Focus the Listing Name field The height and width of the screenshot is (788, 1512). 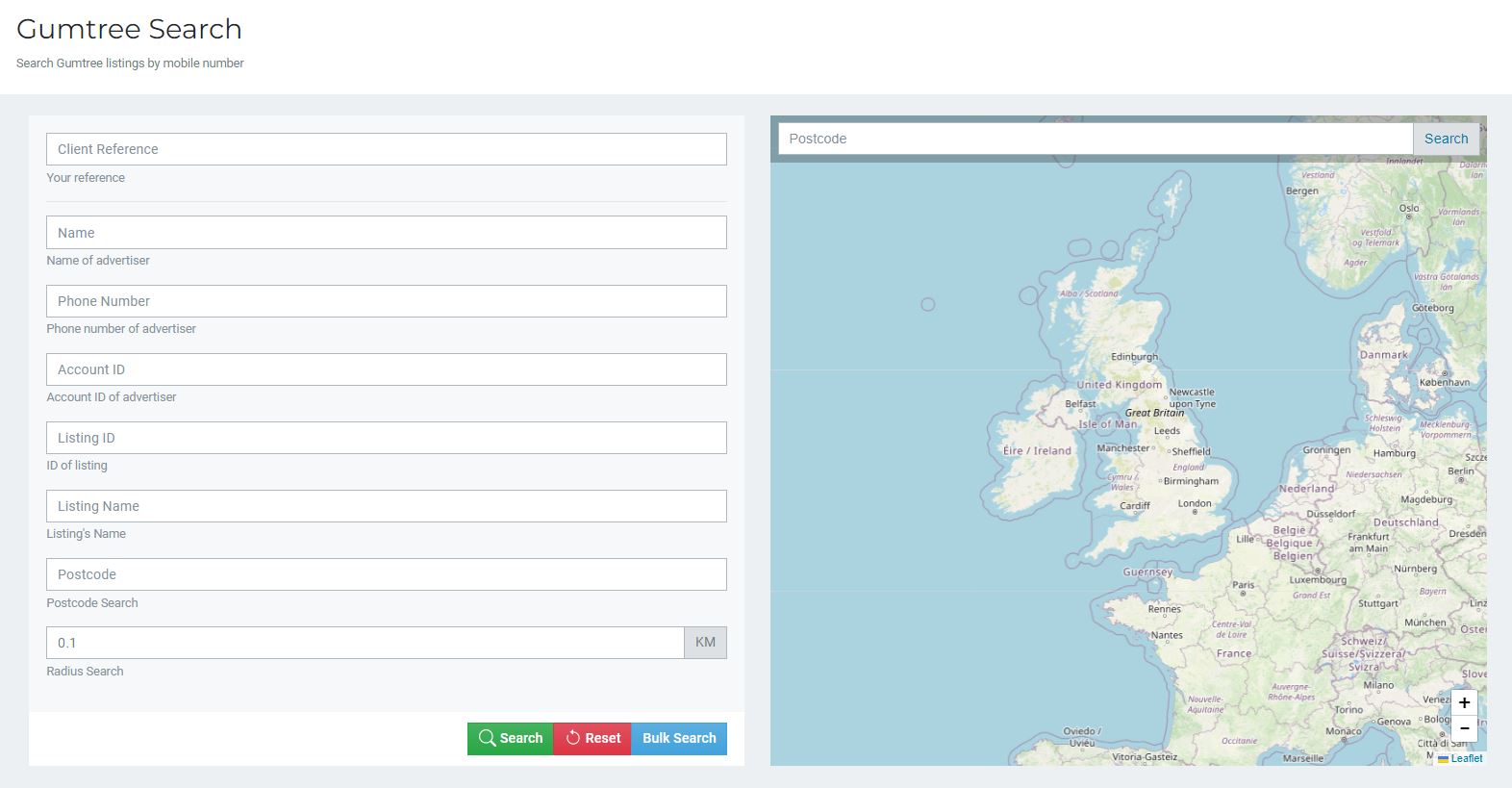coord(387,506)
